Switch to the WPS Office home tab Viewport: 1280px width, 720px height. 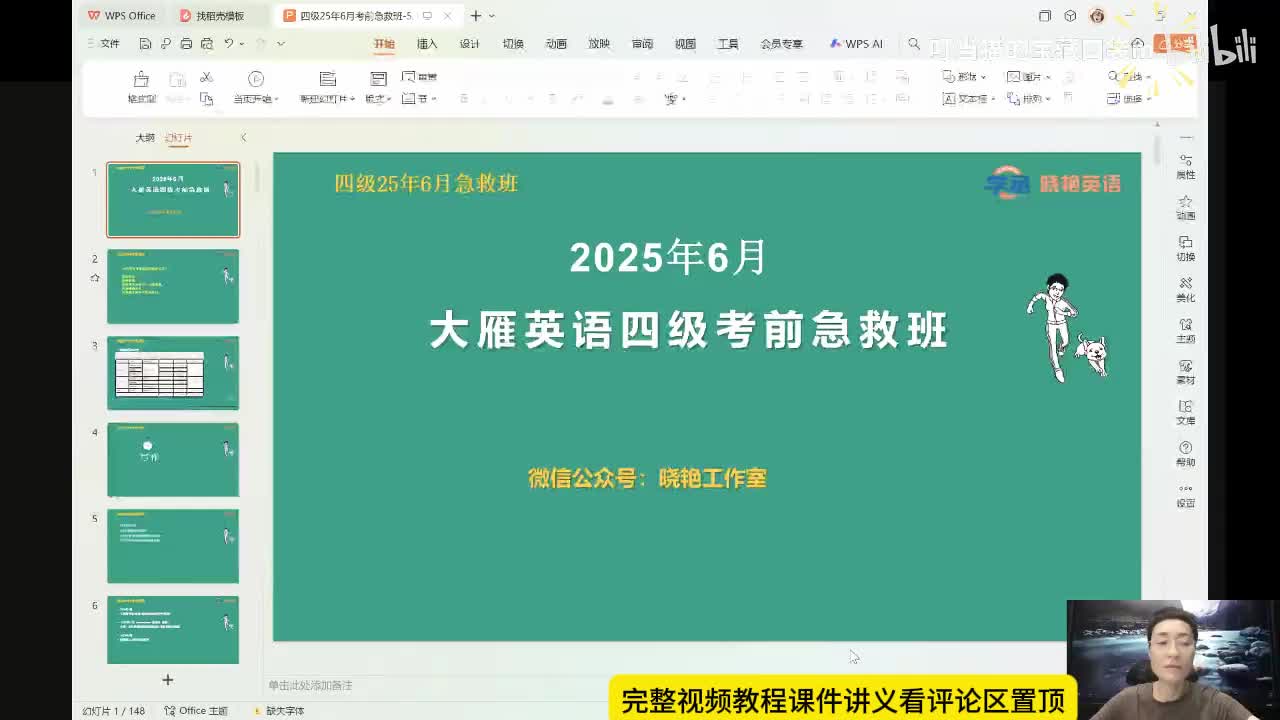[121, 15]
